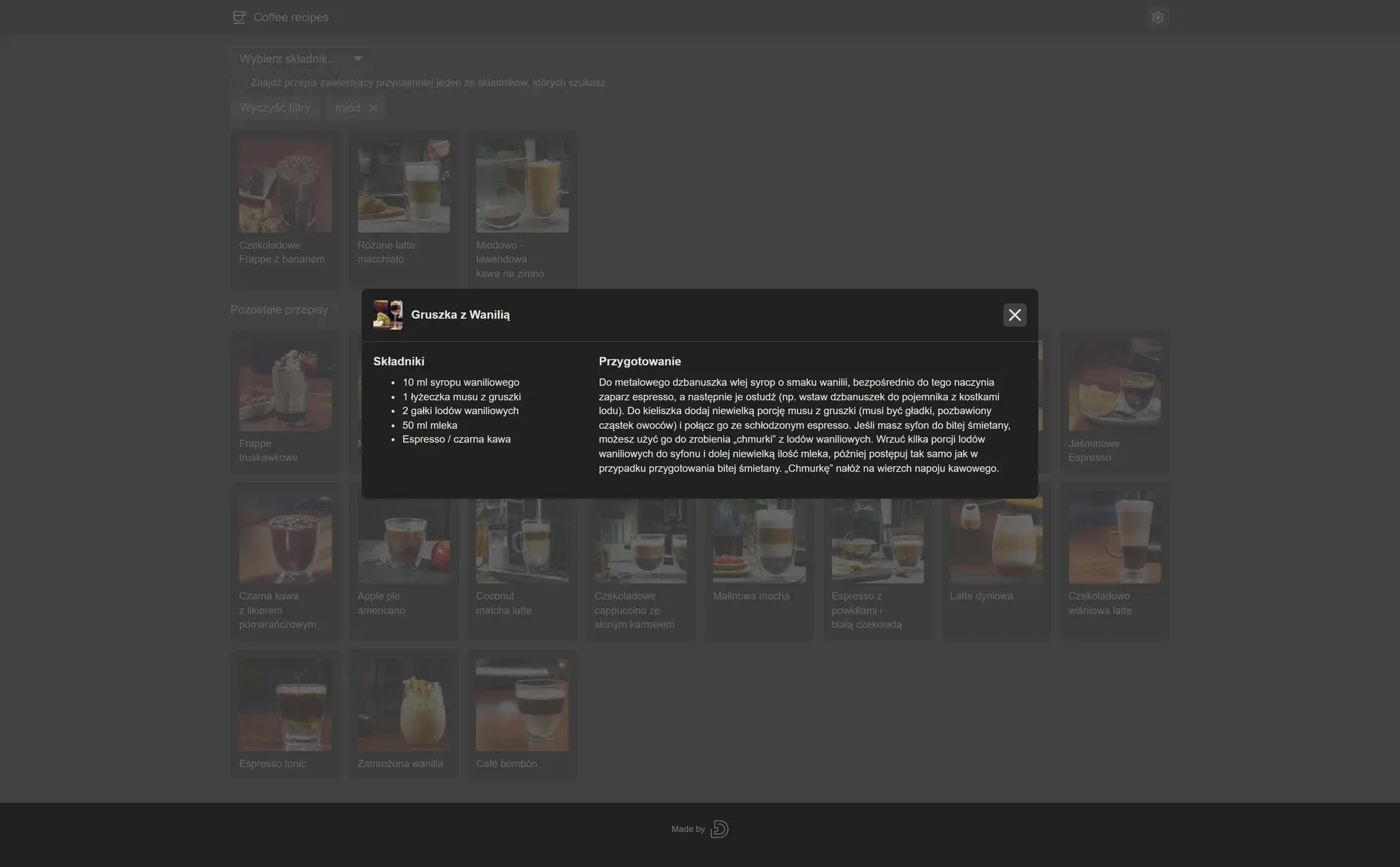
Task: Toggle the Znajdź przepis checkbox
Action: (x=238, y=83)
